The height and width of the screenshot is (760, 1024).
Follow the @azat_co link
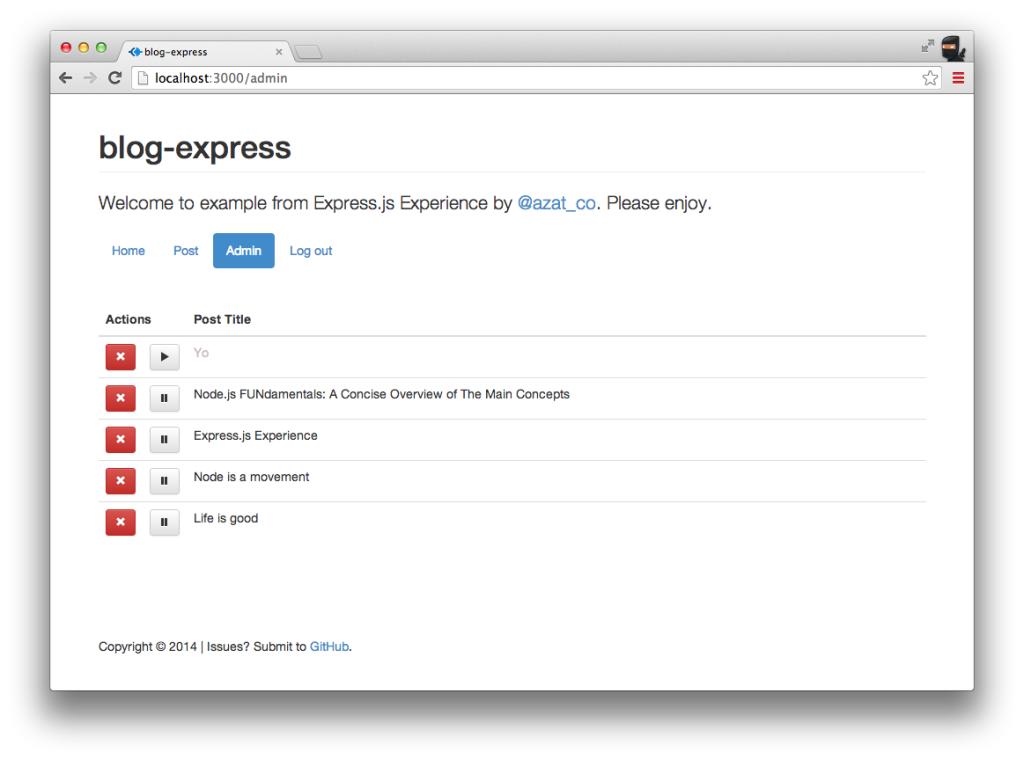[x=557, y=203]
